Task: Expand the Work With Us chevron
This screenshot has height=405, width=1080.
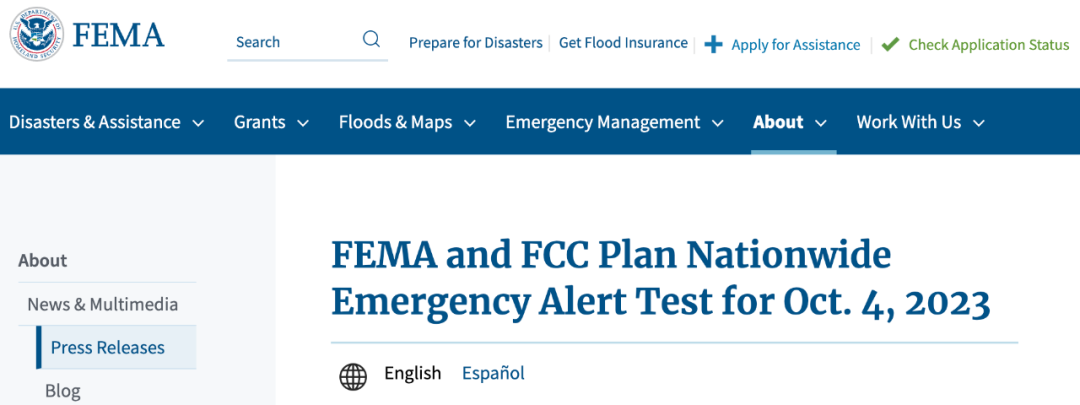Action: (978, 123)
